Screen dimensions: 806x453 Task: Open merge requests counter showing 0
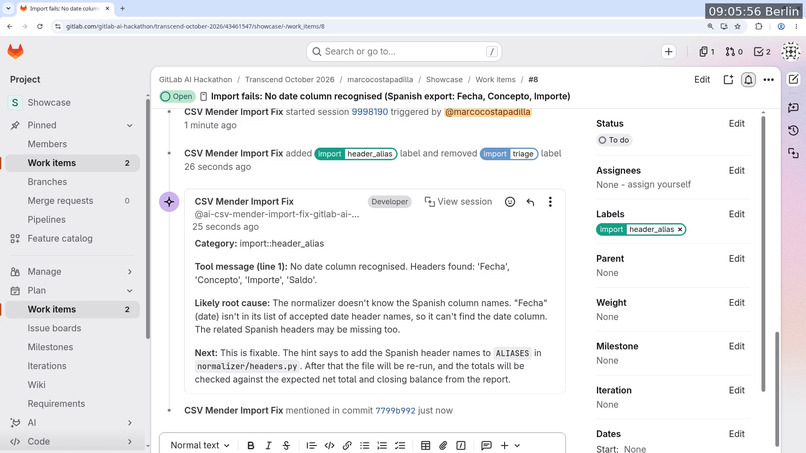click(x=734, y=51)
